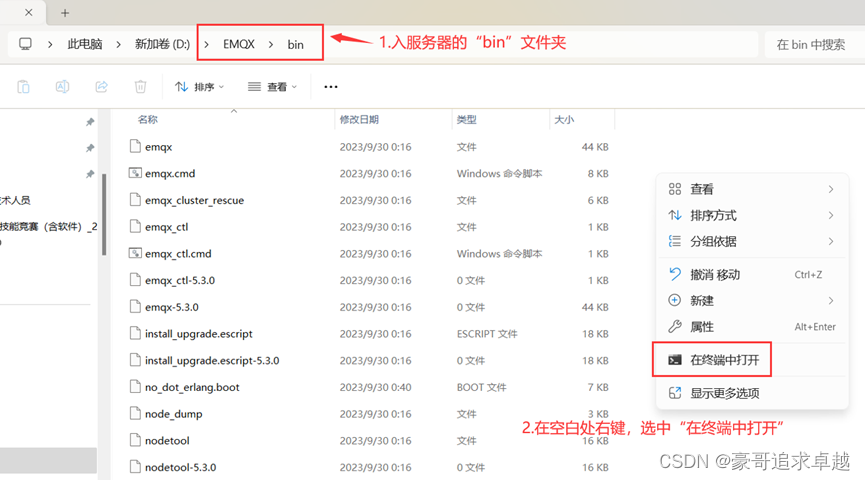This screenshot has height=480, width=865.
Task: Select emqx_ctl.cmd file name
Action: (178, 254)
